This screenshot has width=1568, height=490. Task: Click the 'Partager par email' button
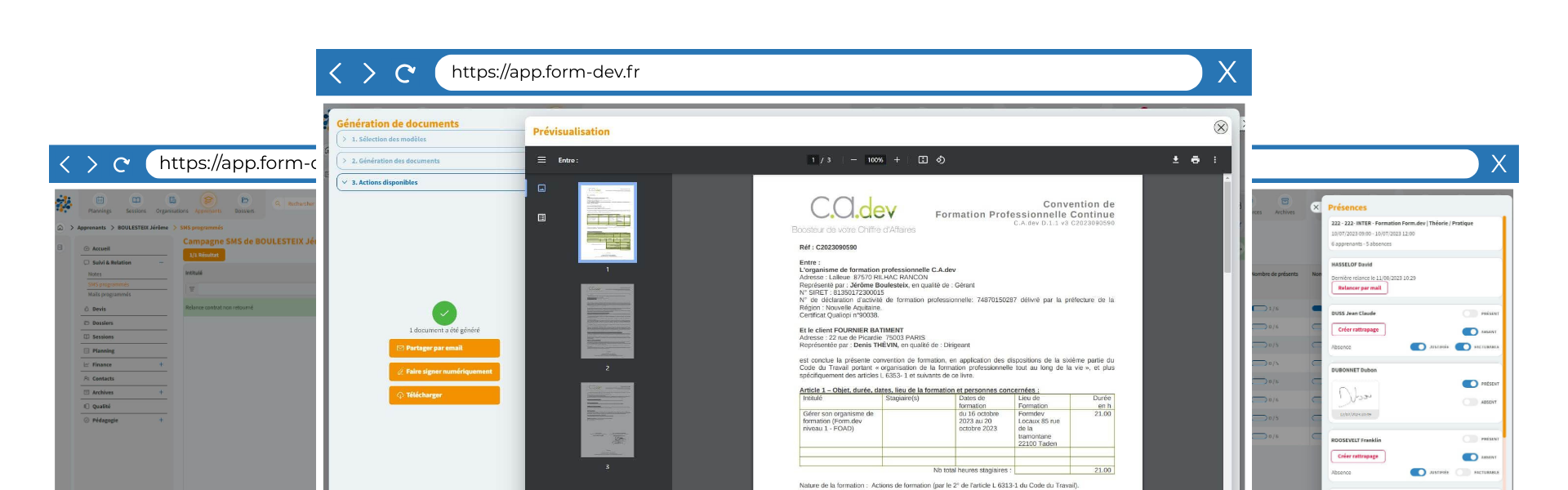pyautogui.click(x=443, y=348)
